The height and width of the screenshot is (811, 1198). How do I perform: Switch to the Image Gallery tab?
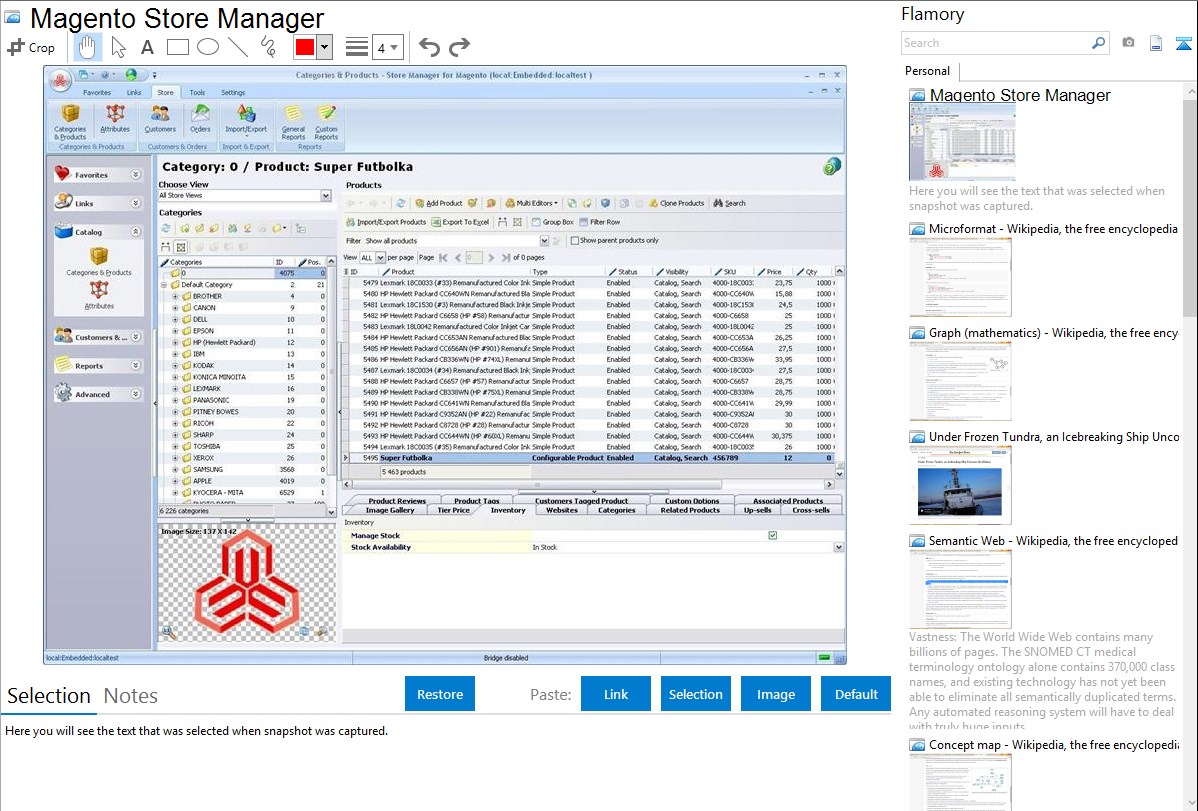[x=390, y=511]
